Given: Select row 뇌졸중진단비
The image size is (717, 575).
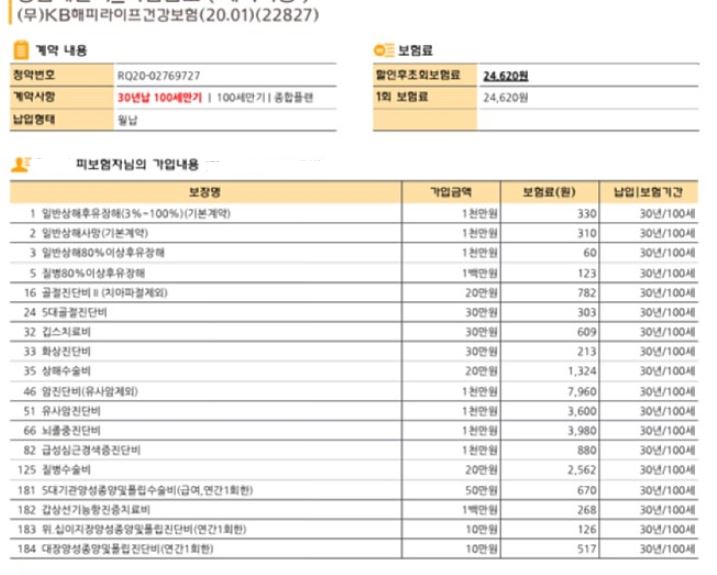Looking at the screenshot, I should [x=354, y=431].
